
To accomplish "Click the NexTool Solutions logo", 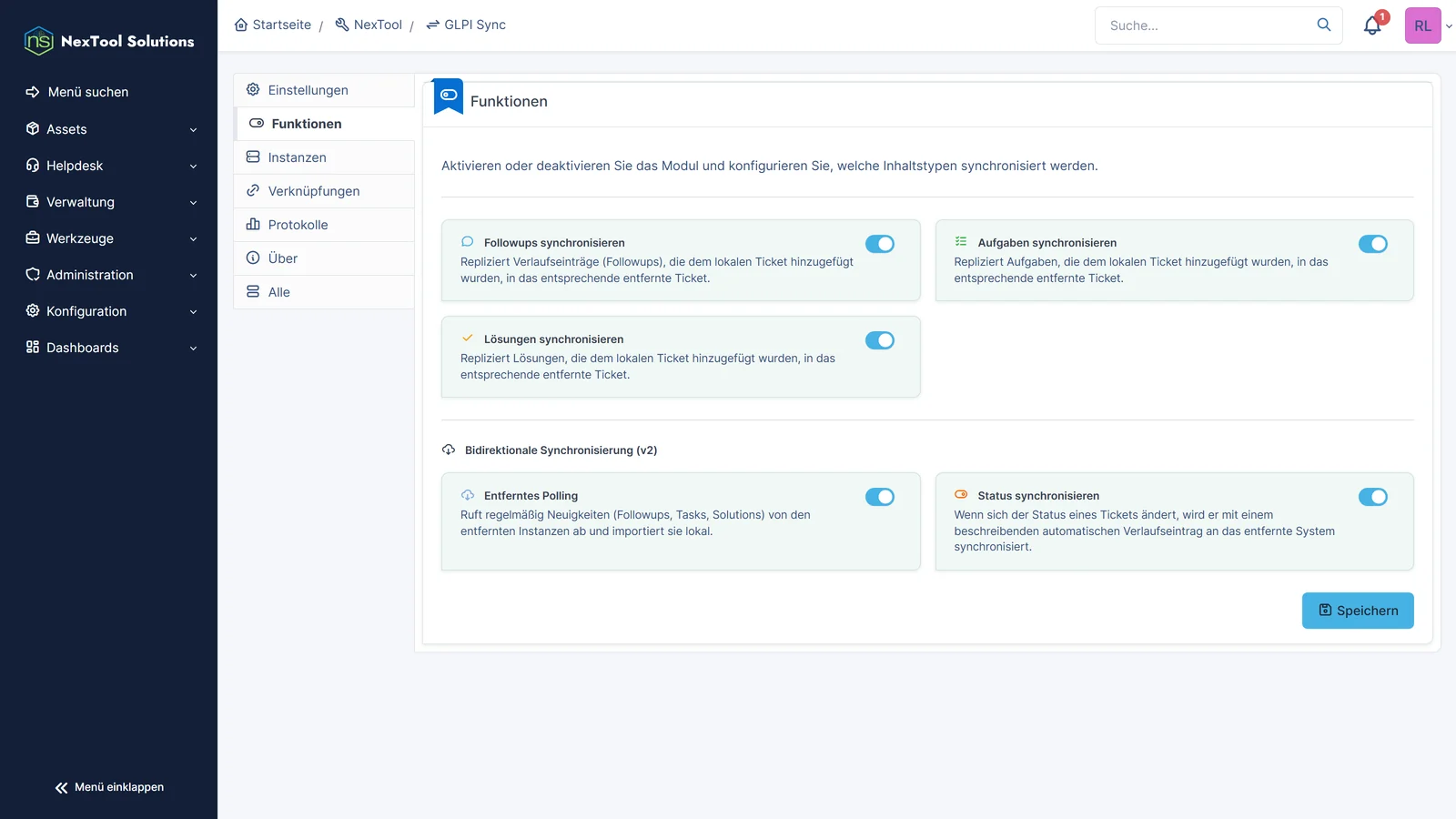I will (x=109, y=41).
